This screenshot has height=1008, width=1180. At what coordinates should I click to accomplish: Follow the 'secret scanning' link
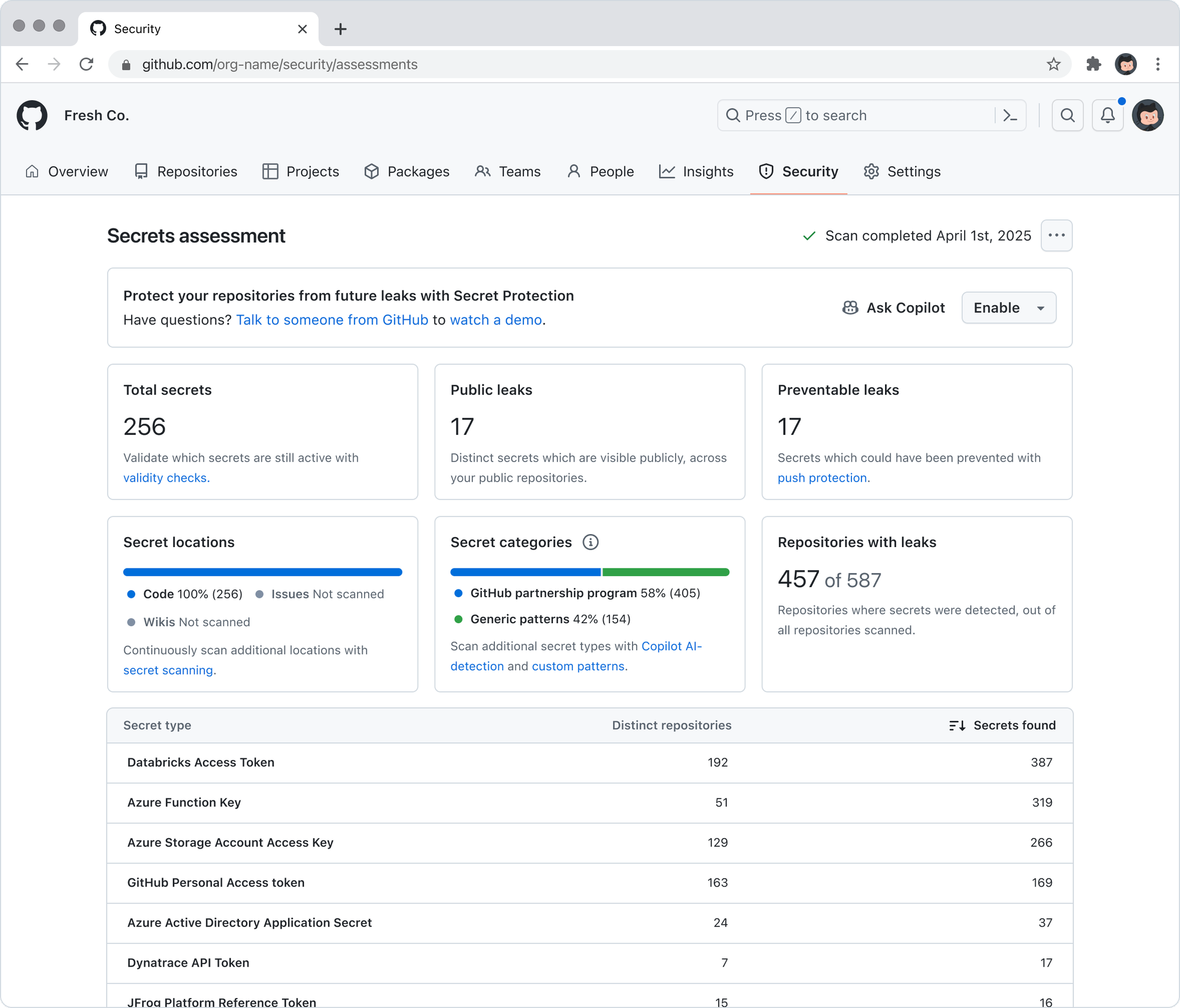pyautogui.click(x=168, y=670)
